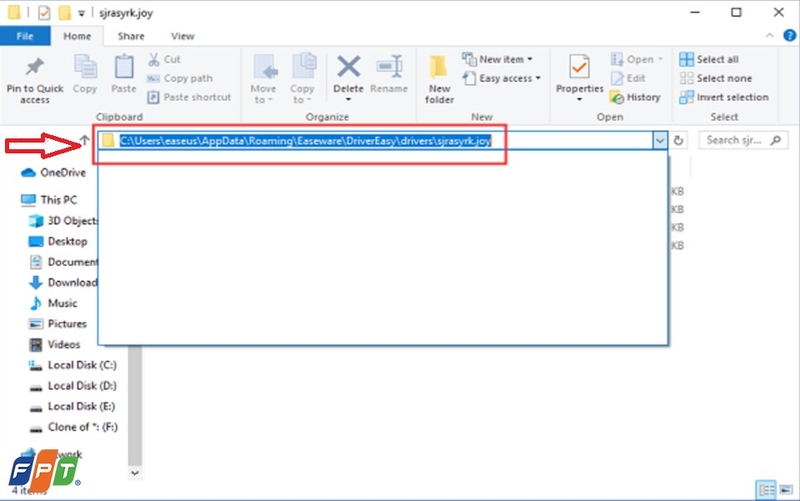Click Select all in ribbon
The height and width of the screenshot is (501, 800).
[x=709, y=59]
